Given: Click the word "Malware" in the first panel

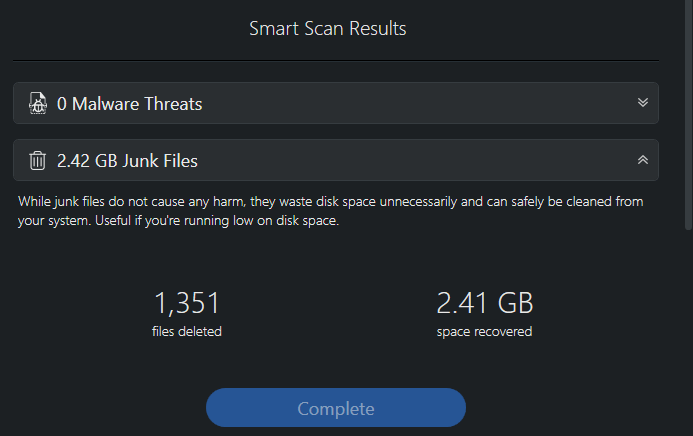Looking at the screenshot, I should click(x=106, y=104).
